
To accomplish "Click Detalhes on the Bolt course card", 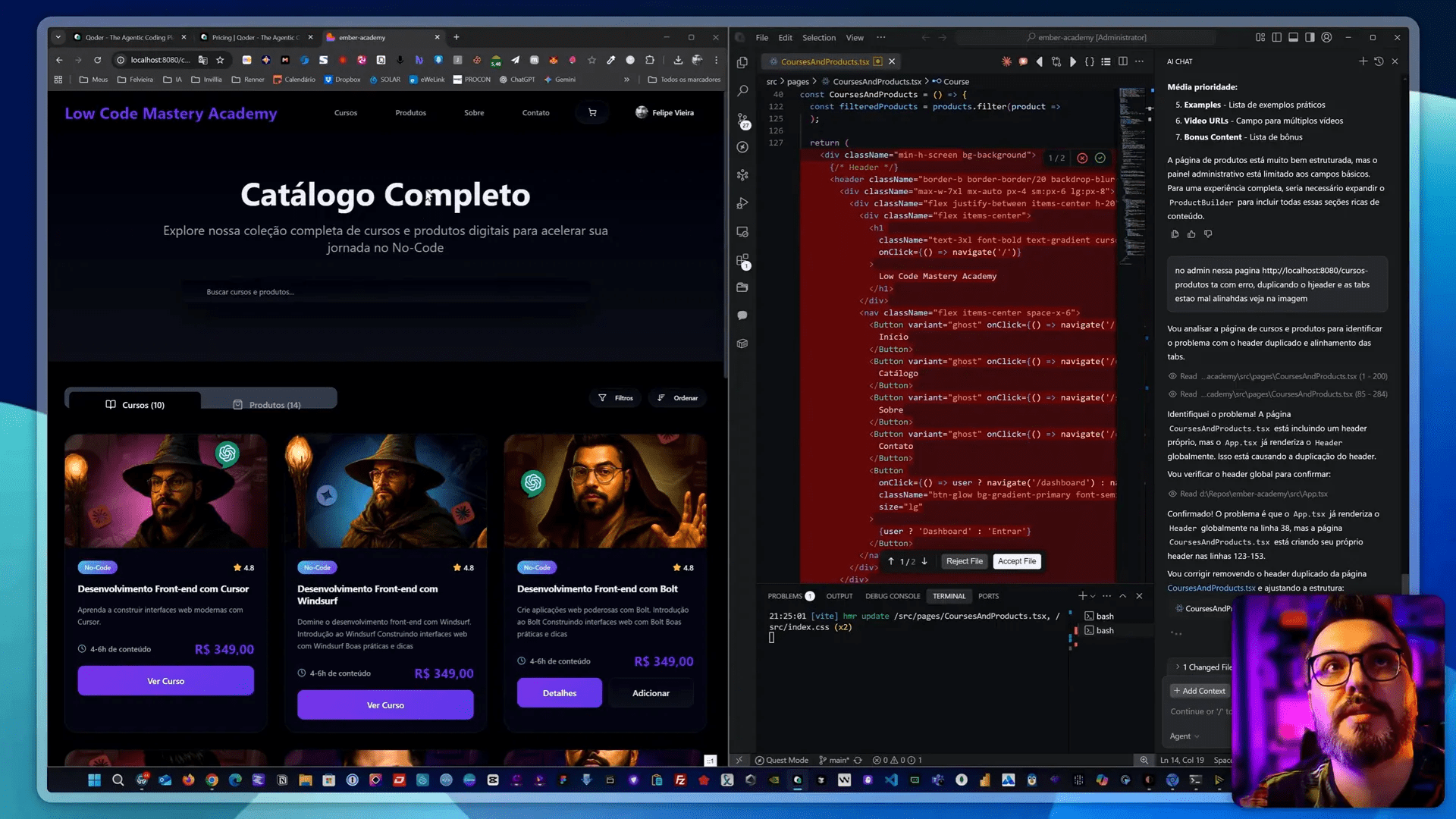I will point(560,693).
